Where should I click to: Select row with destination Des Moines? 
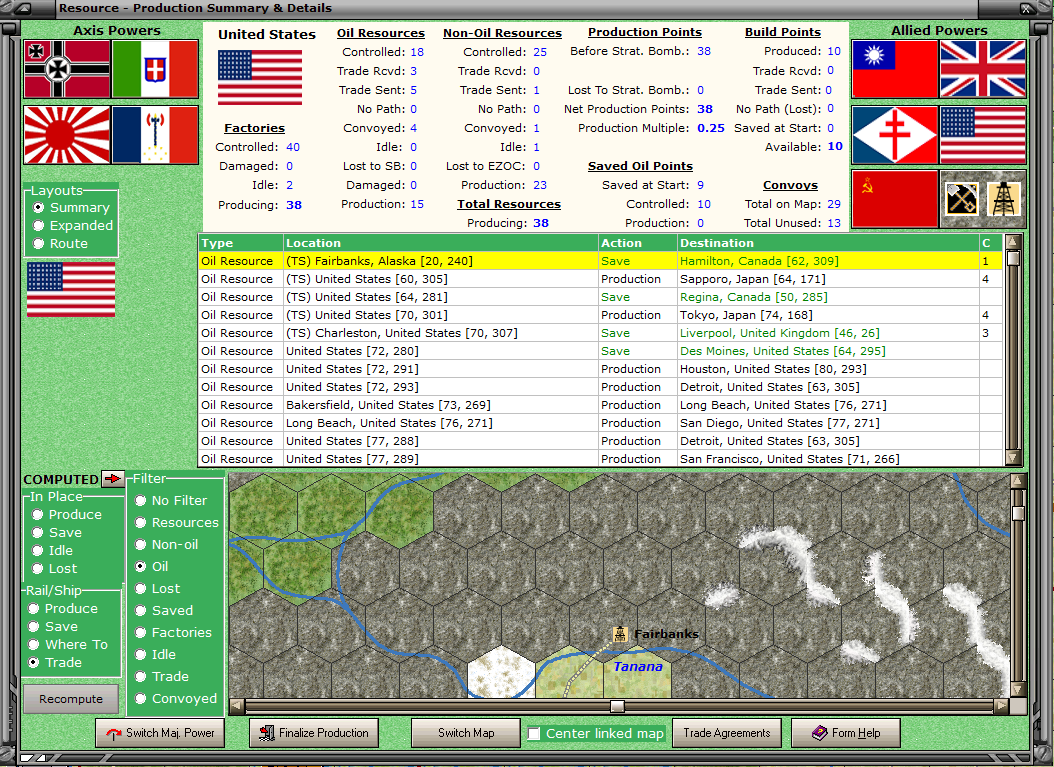click(x=600, y=352)
